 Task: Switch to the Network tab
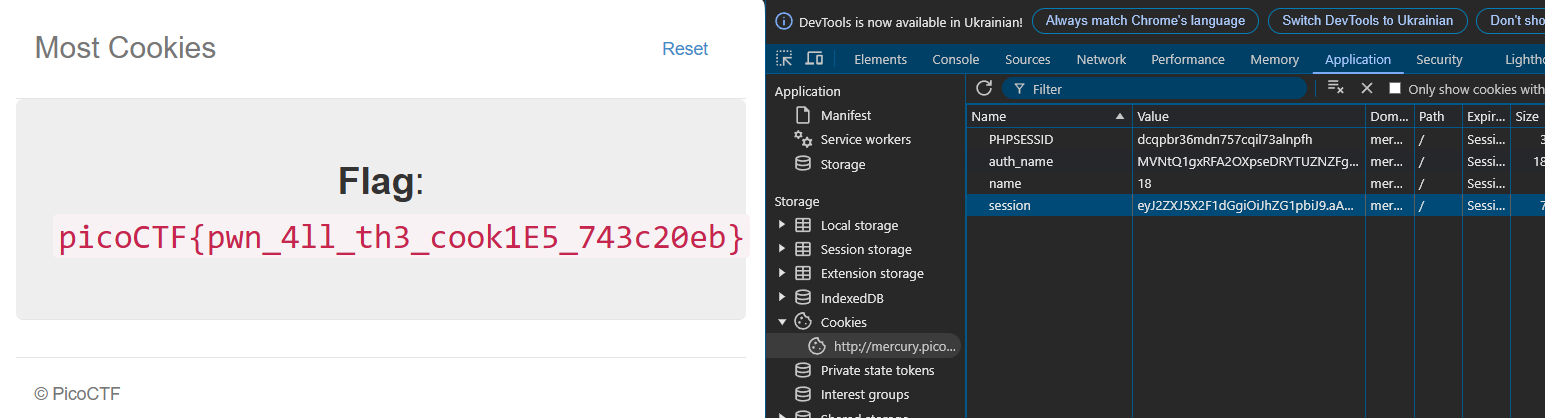1101,59
